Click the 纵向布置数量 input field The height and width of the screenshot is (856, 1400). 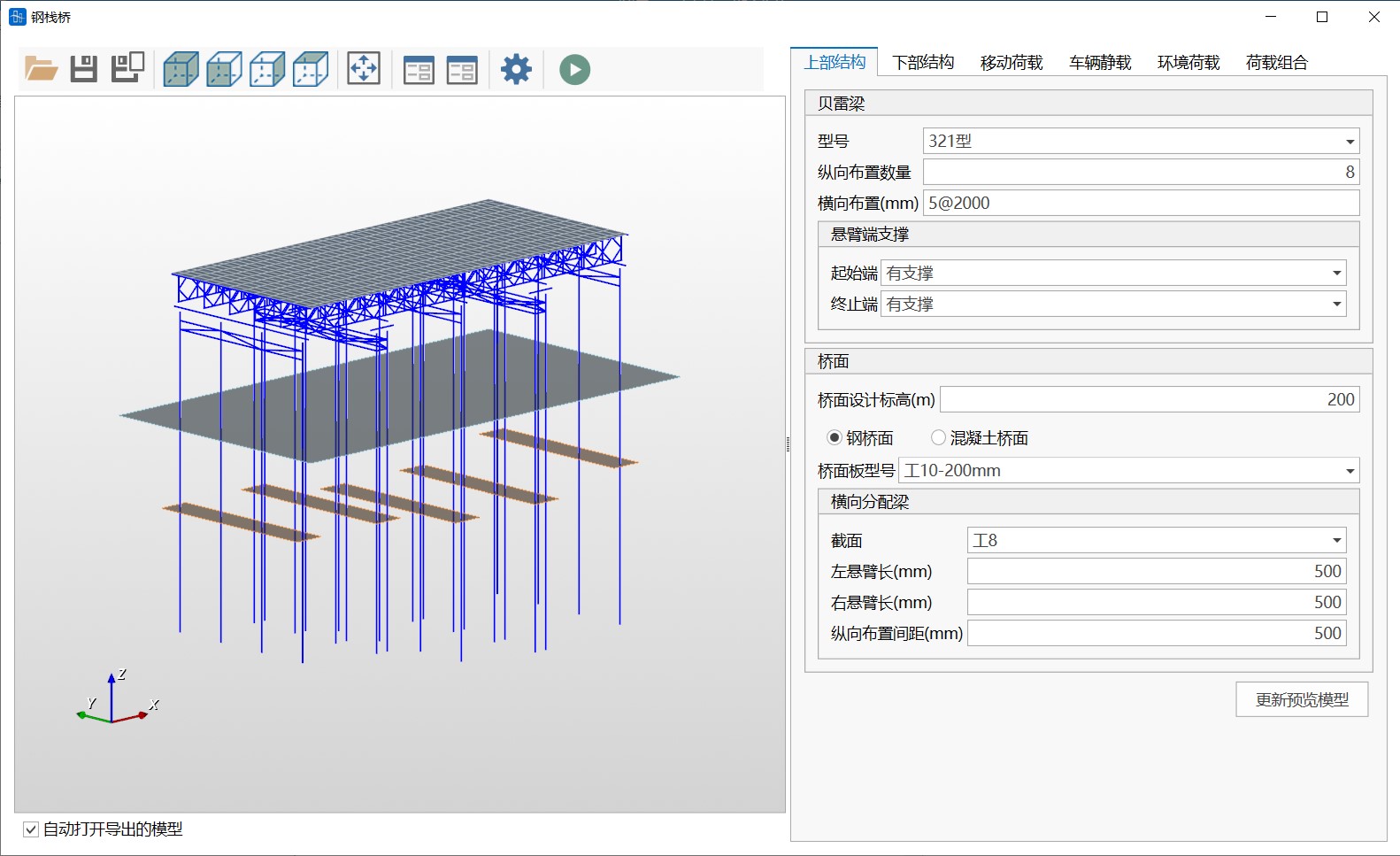[1141, 172]
